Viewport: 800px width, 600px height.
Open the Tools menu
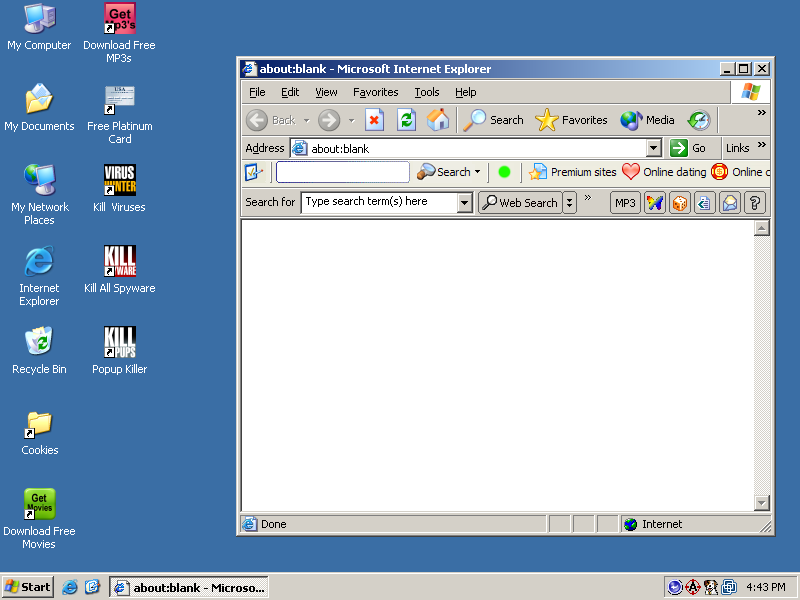[x=427, y=92]
